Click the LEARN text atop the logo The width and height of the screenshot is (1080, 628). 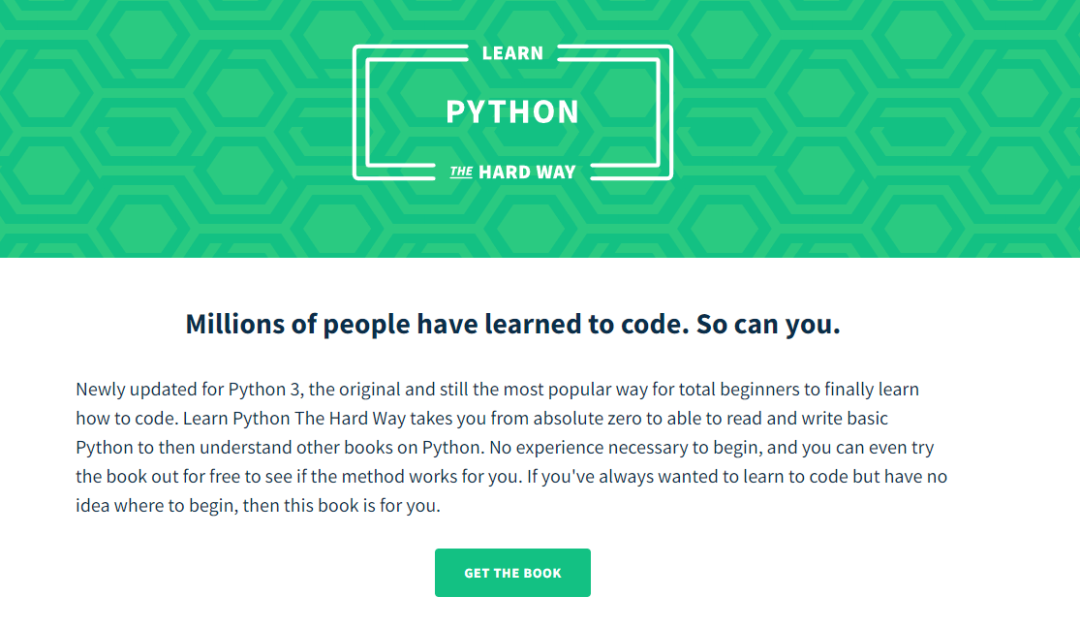(512, 53)
